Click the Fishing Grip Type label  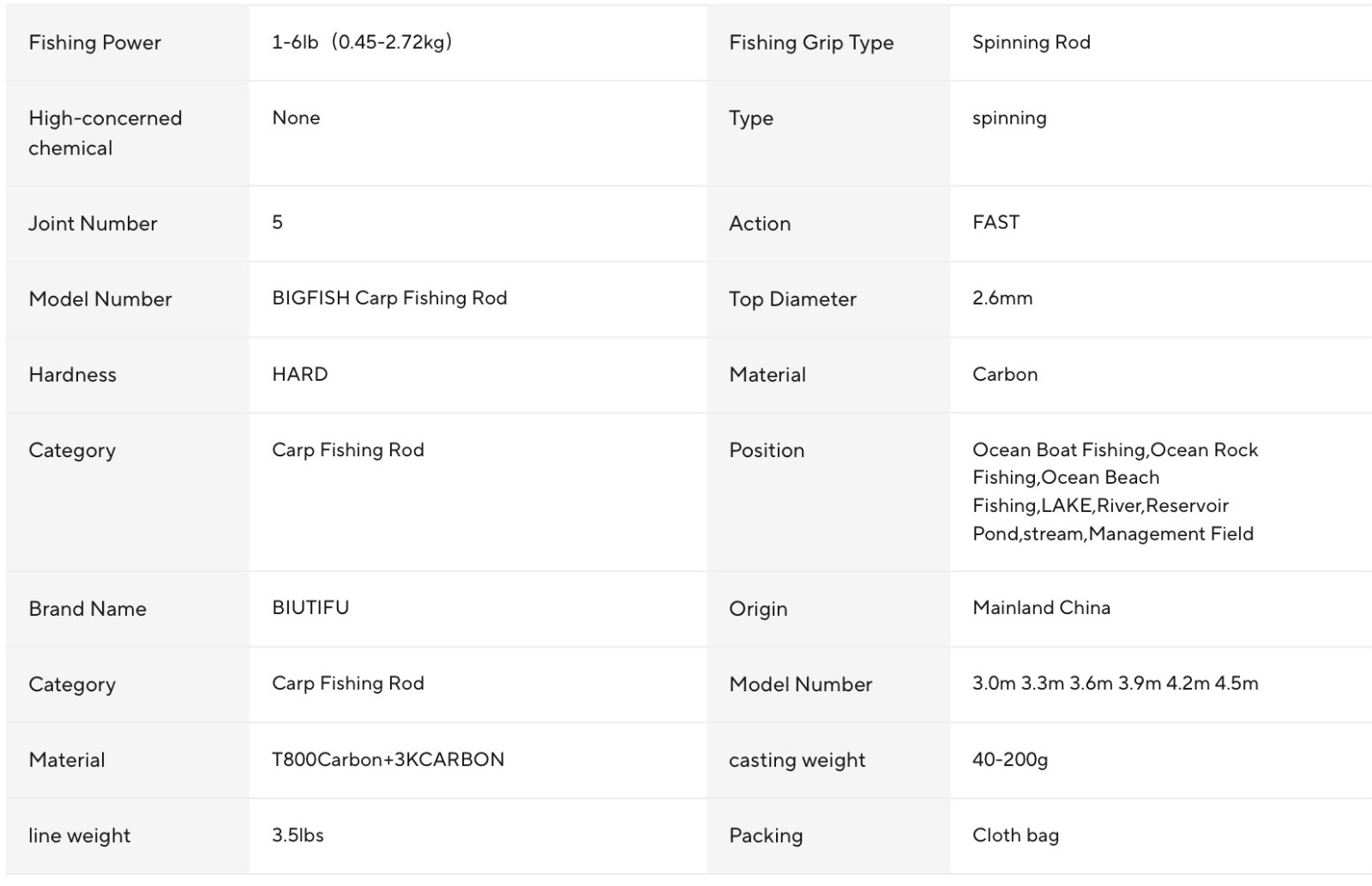811,43
